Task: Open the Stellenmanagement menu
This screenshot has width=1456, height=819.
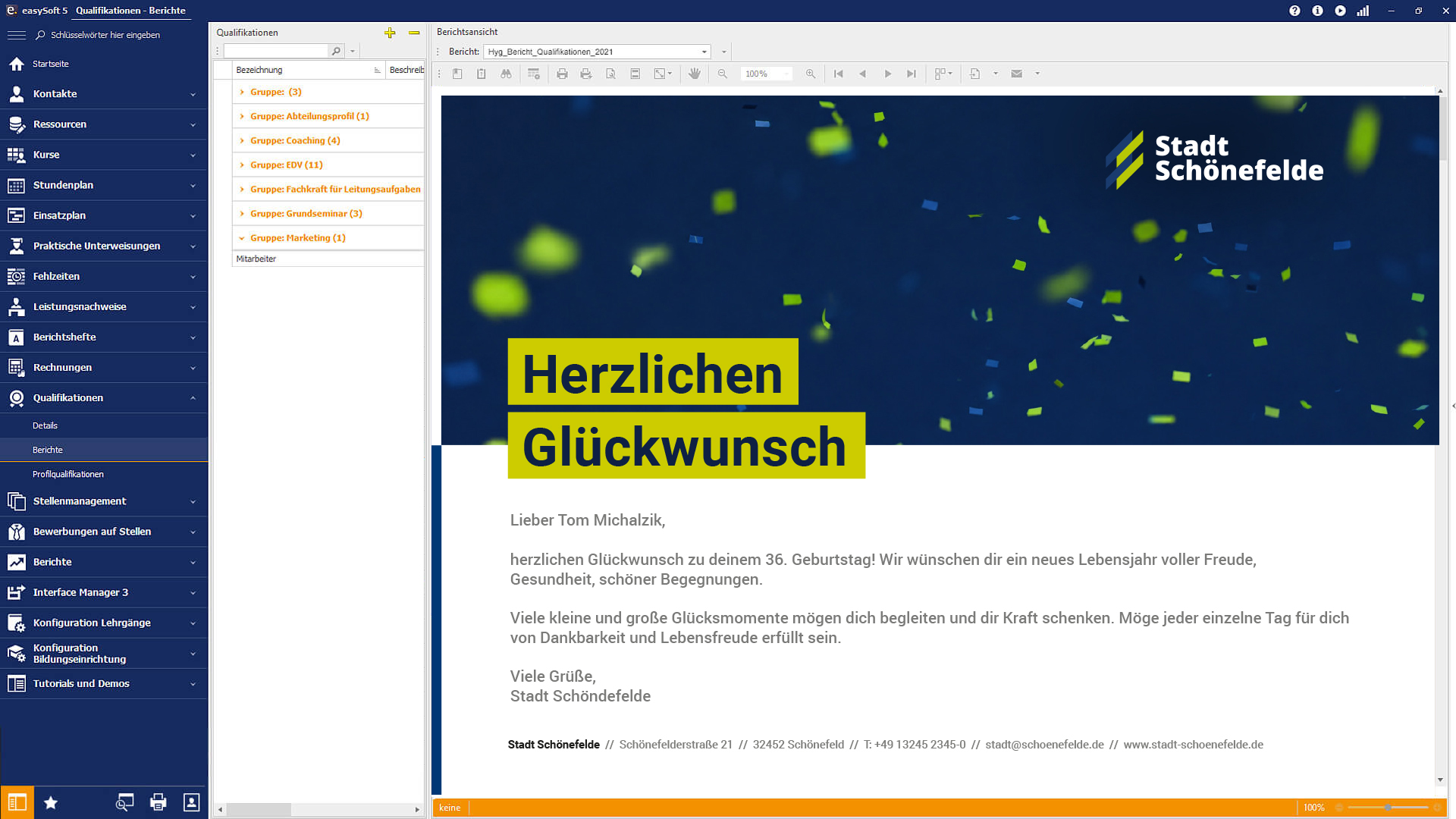Action: (x=104, y=501)
